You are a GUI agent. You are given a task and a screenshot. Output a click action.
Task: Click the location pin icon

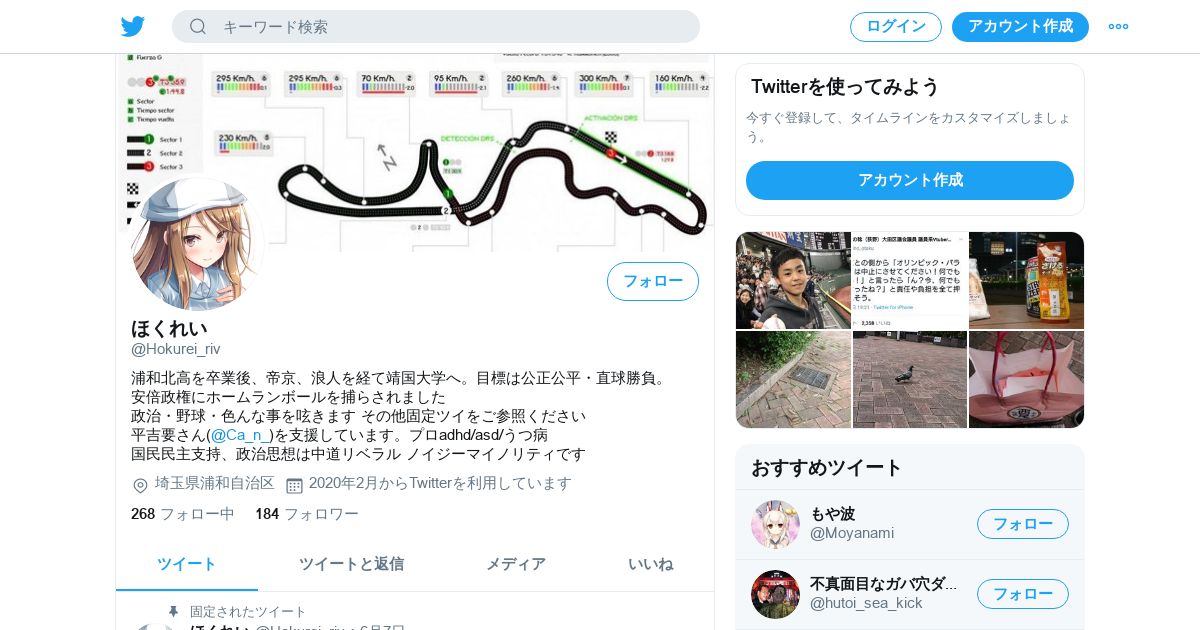140,485
